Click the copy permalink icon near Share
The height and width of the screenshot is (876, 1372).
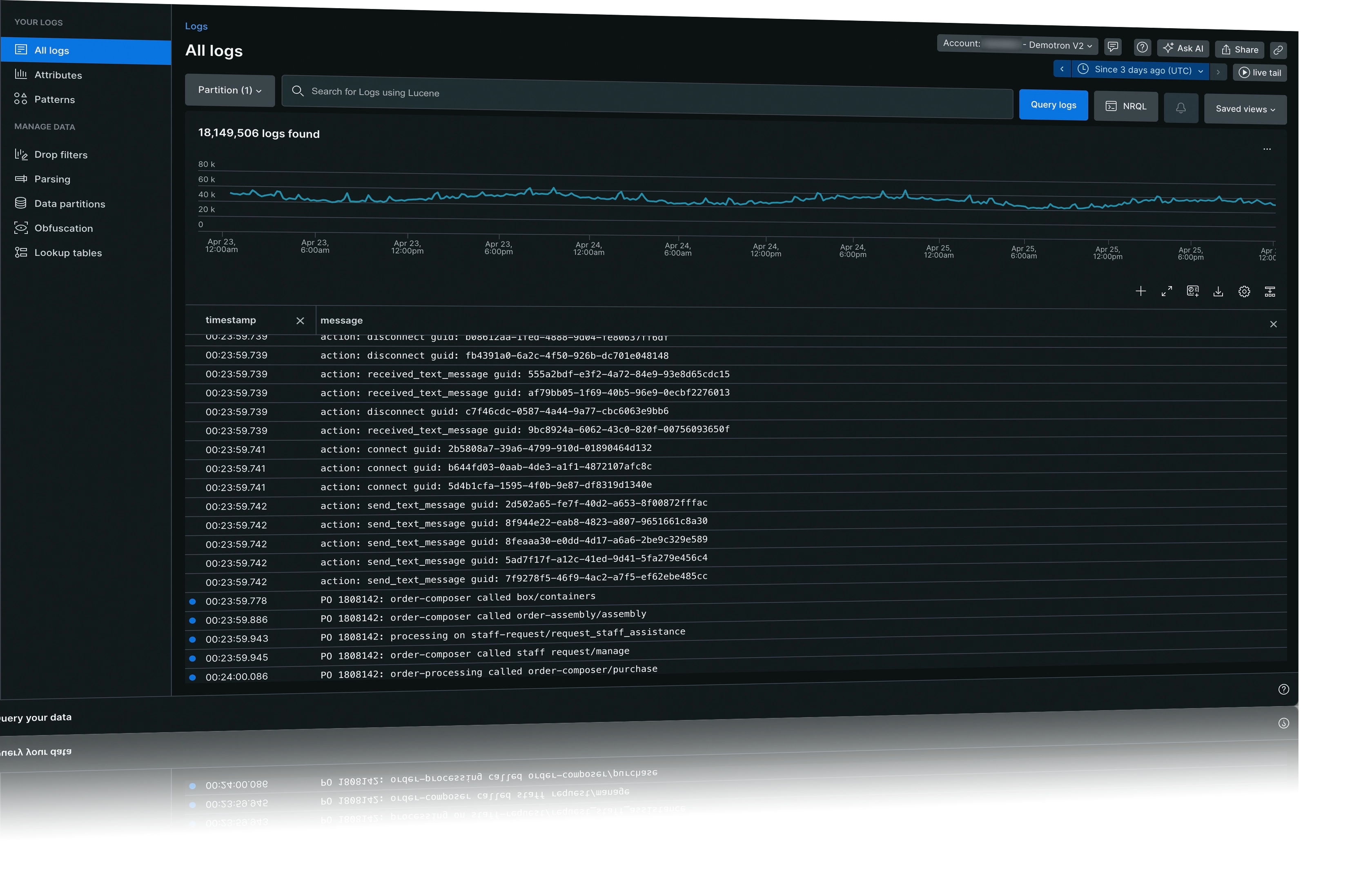pos(1278,50)
